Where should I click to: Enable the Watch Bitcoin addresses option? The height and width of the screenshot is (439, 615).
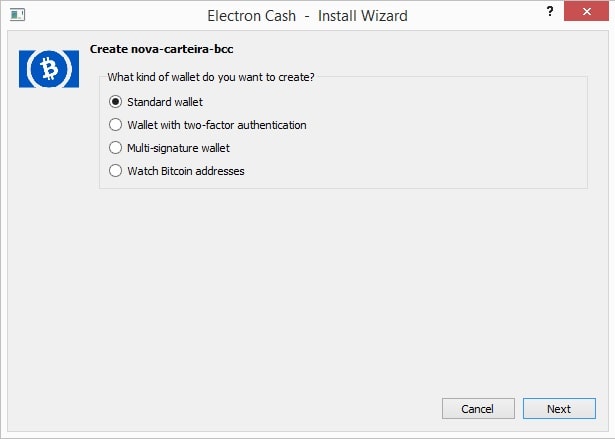click(116, 171)
